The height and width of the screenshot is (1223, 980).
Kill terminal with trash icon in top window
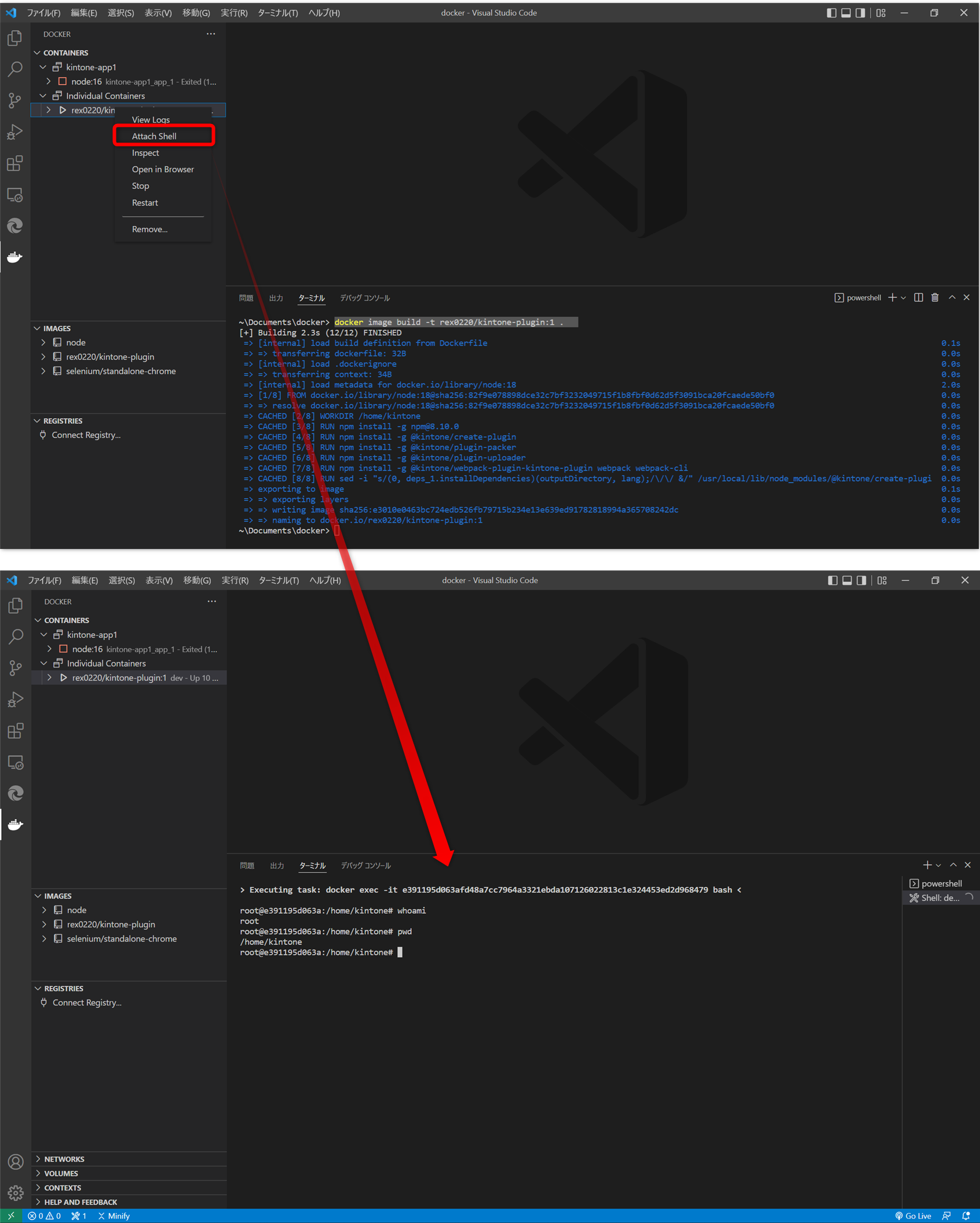(935, 298)
